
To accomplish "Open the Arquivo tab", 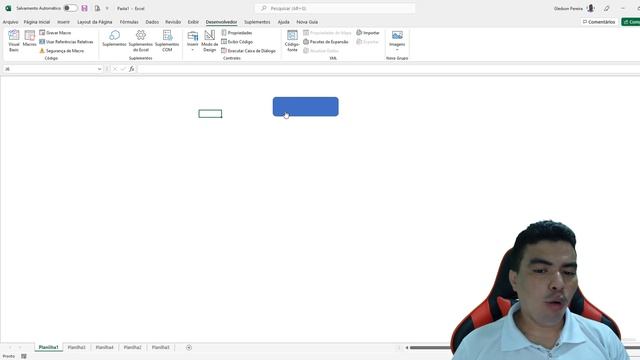I will tap(10, 22).
